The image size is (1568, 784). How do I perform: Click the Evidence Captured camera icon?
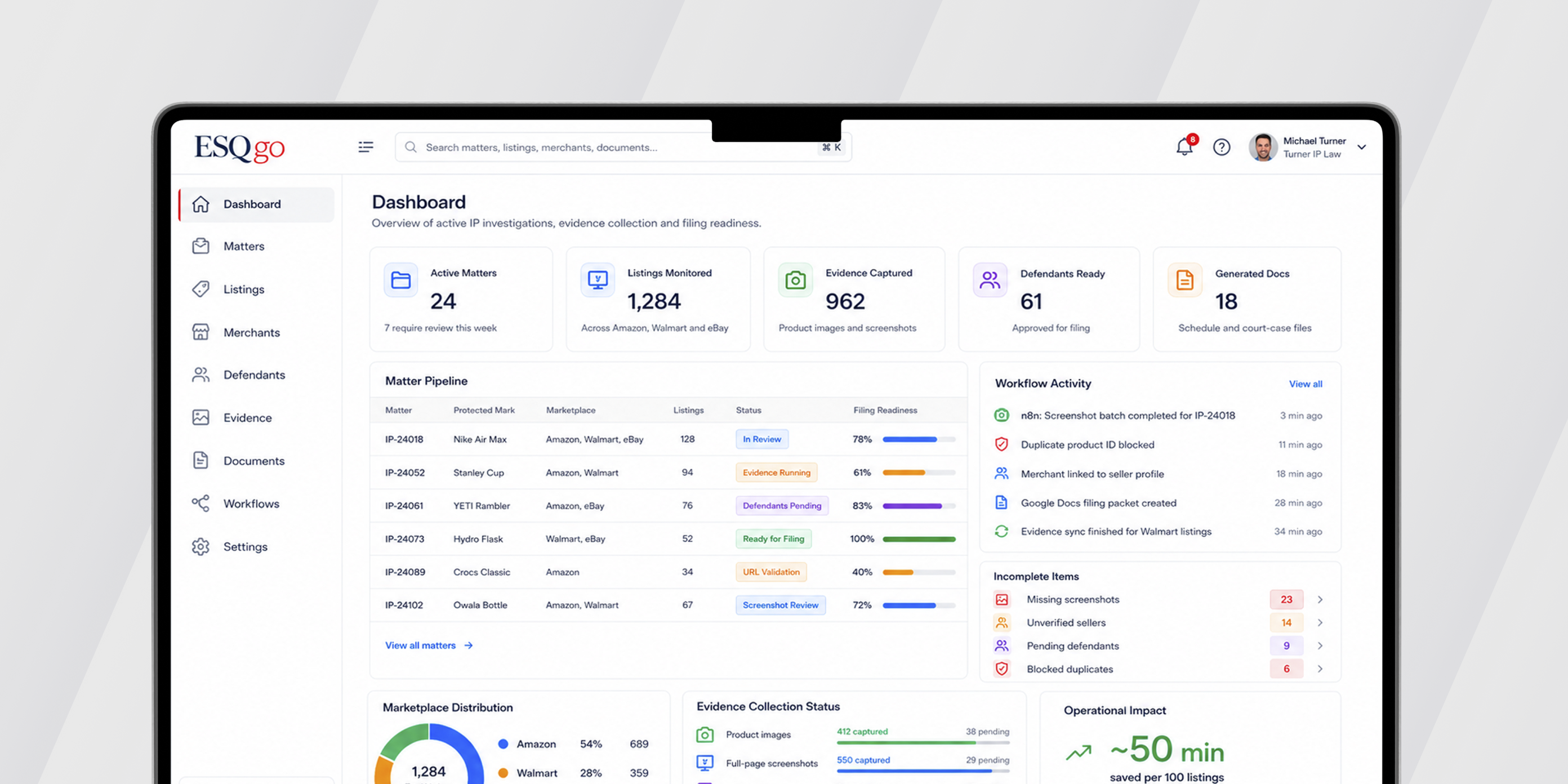click(796, 280)
